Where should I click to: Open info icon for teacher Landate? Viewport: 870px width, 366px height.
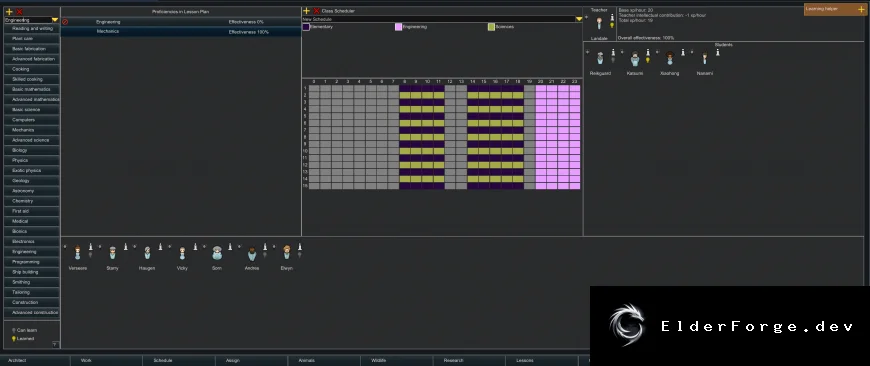[x=612, y=17]
